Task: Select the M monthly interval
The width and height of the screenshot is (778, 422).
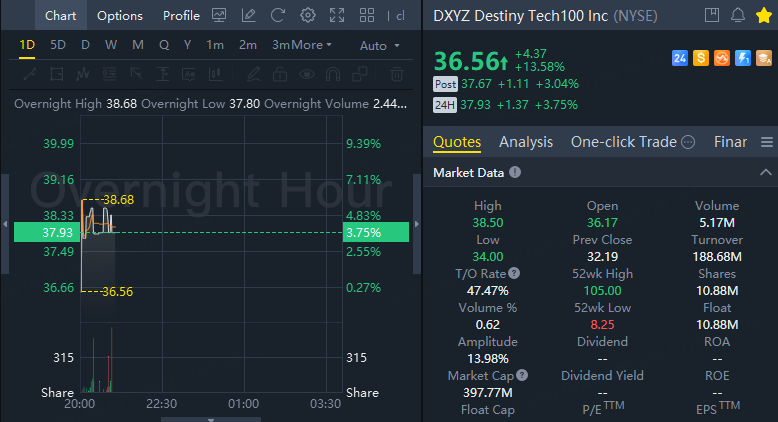Action: [137, 45]
